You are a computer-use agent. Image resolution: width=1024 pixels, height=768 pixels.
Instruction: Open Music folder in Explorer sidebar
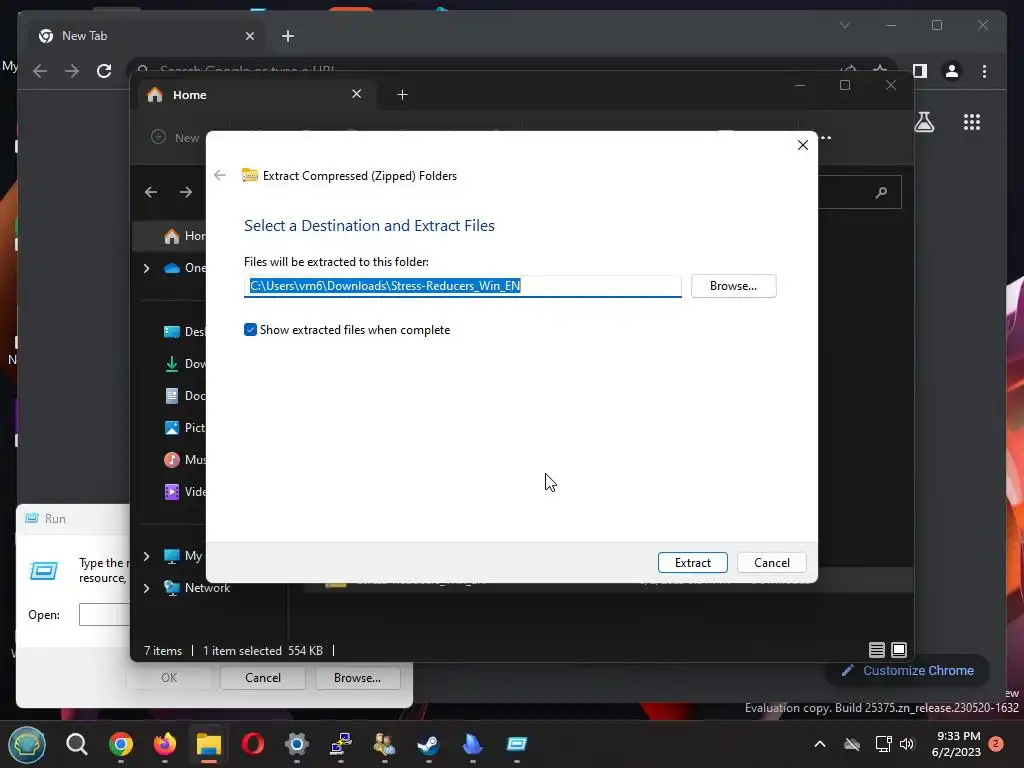pos(184,460)
